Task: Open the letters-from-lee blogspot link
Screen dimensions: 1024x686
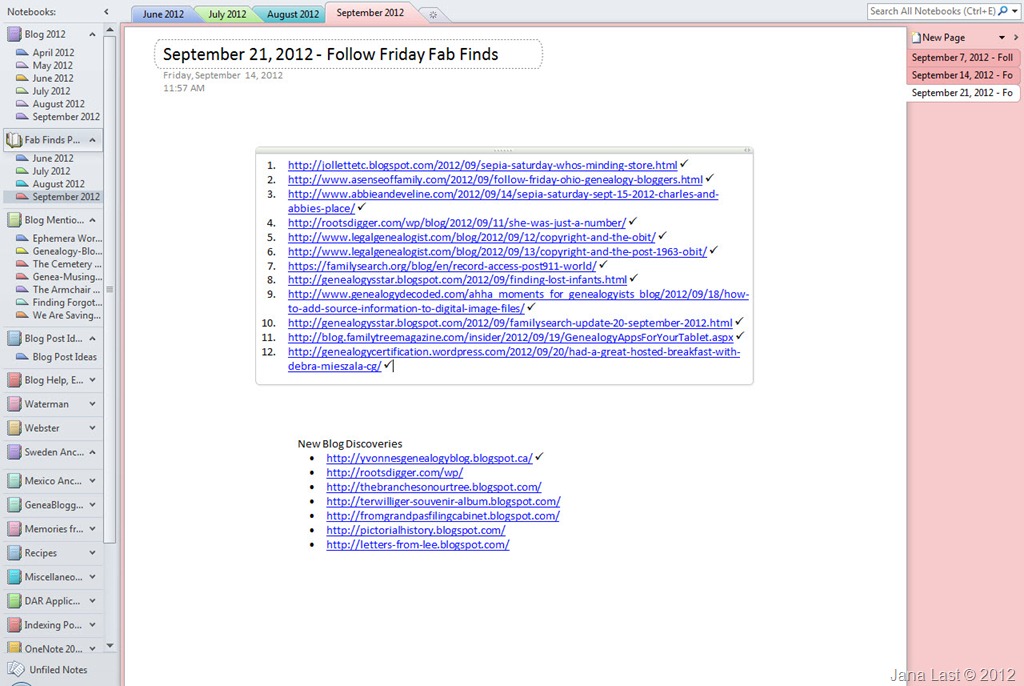Action: [418, 545]
